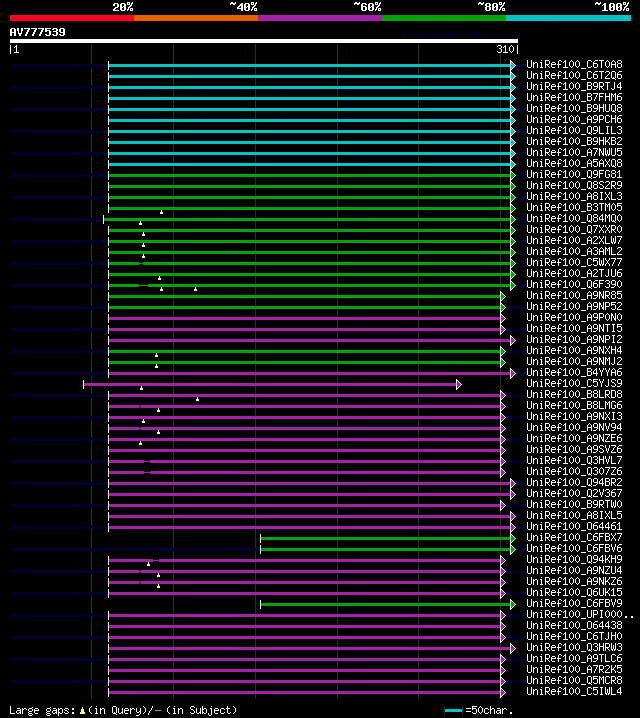Viewport: 640px width, 718px height.
Task: Click the arrowhead ending the C6FBV9 bar
Action: click(513, 604)
